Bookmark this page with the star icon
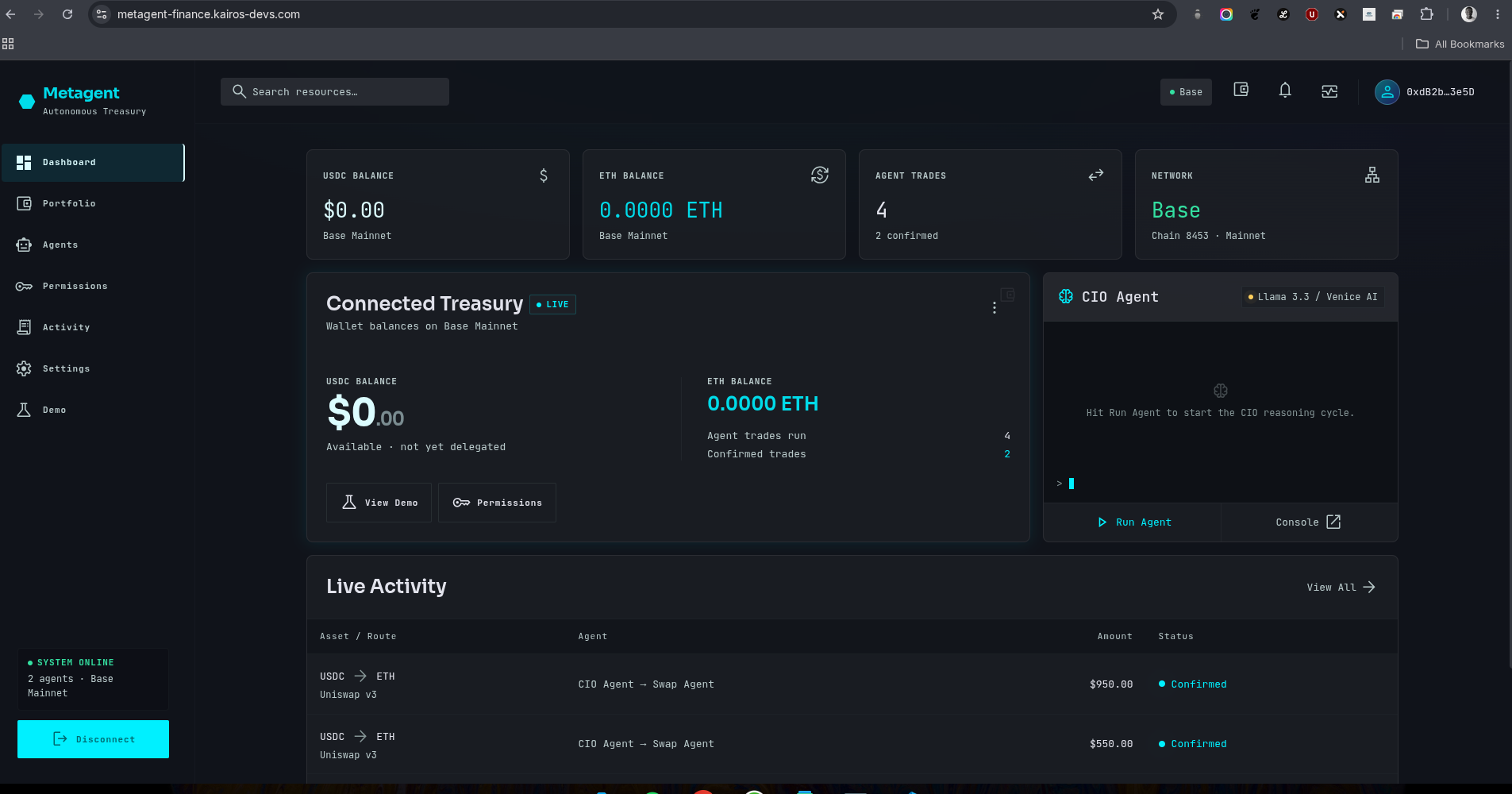1512x794 pixels. 1158,14
